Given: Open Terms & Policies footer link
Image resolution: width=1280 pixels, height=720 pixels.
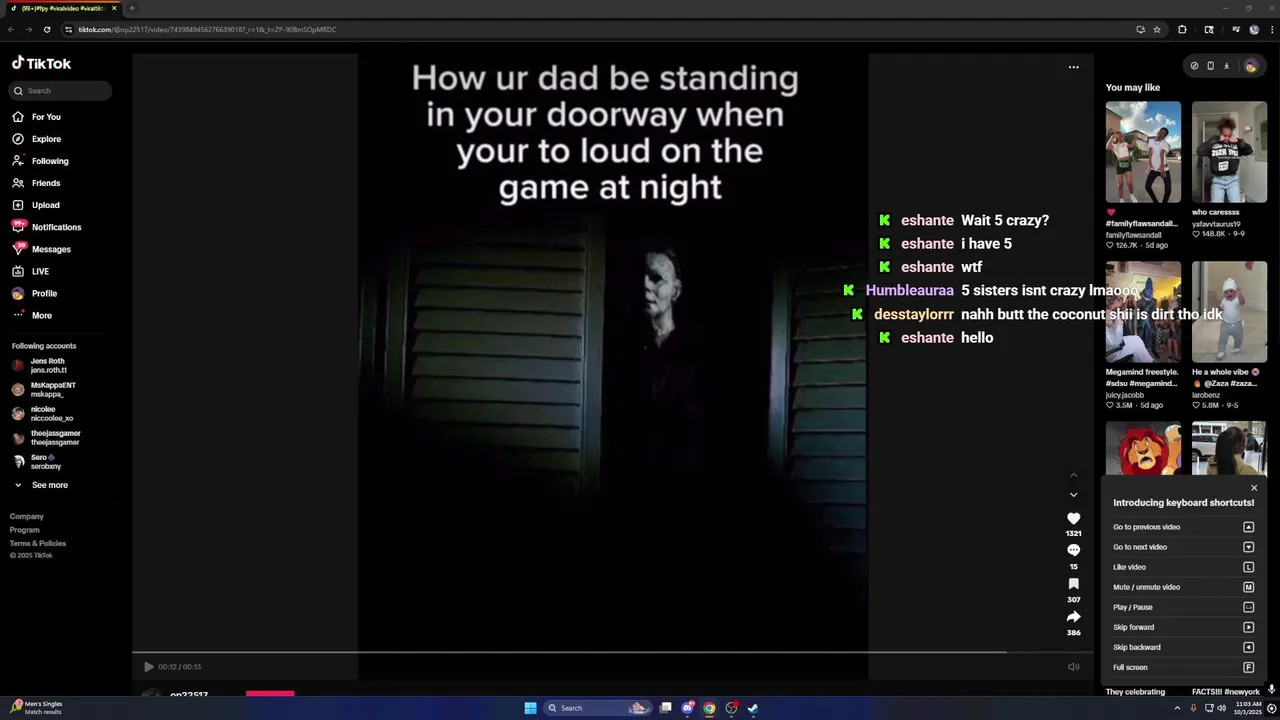Looking at the screenshot, I should (38, 543).
